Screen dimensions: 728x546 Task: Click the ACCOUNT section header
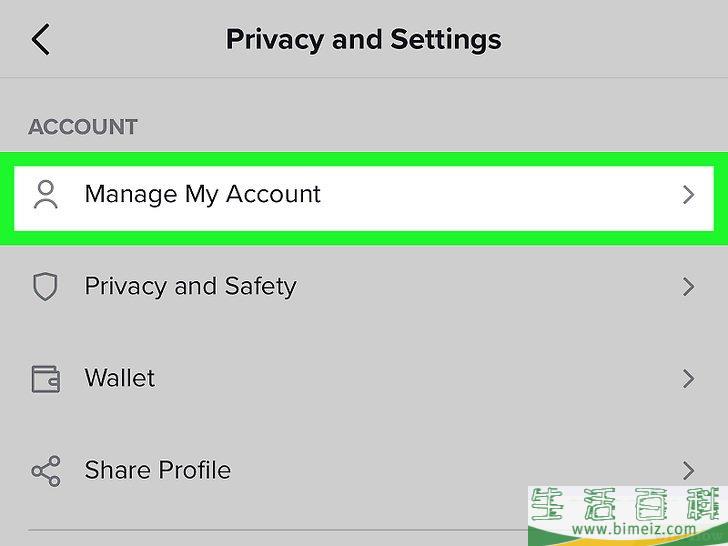tap(83, 127)
